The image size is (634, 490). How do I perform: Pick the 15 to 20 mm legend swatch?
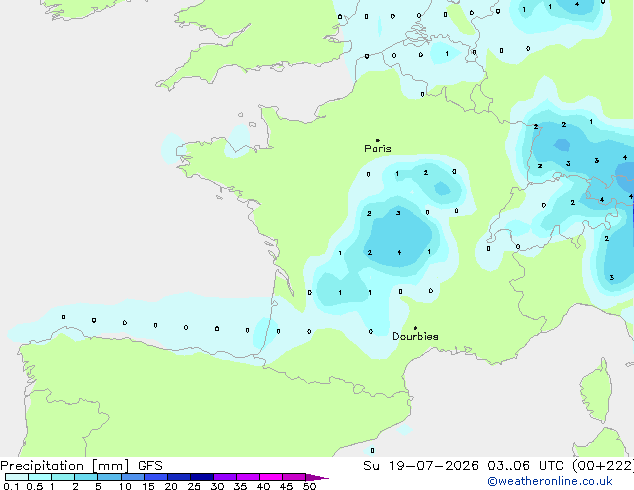pyautogui.click(x=156, y=477)
